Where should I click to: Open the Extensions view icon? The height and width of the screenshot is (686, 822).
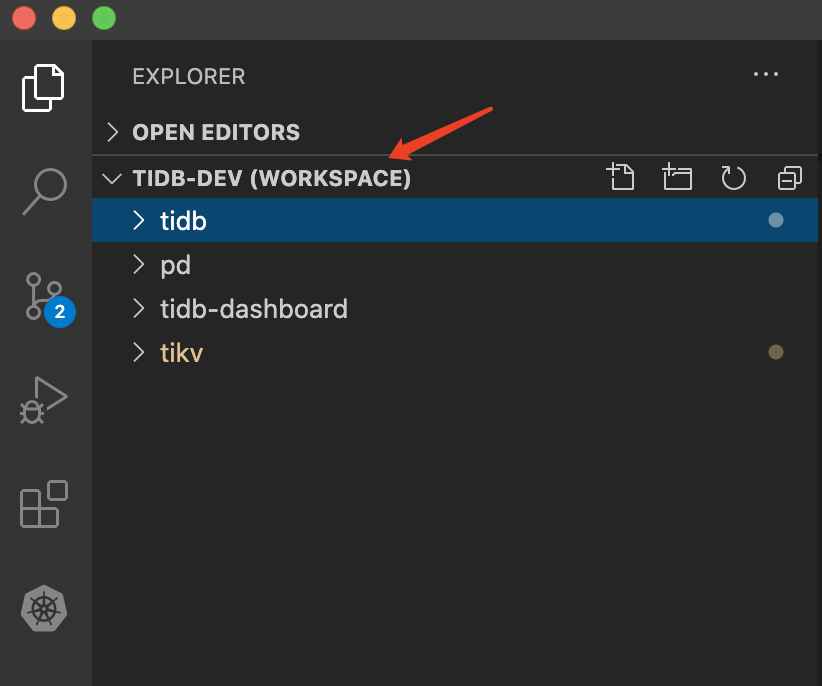coord(44,504)
